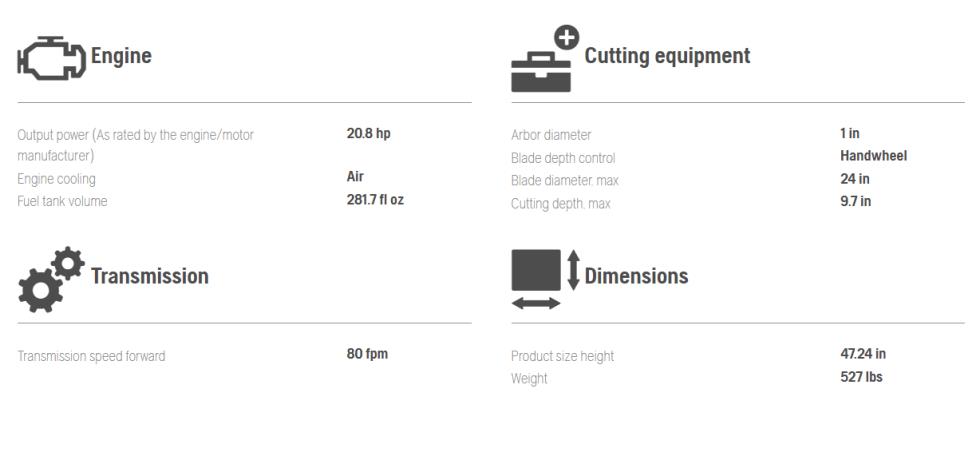This screenshot has width=980, height=476.
Task: Select the Cutting equipment heading
Action: tap(668, 56)
